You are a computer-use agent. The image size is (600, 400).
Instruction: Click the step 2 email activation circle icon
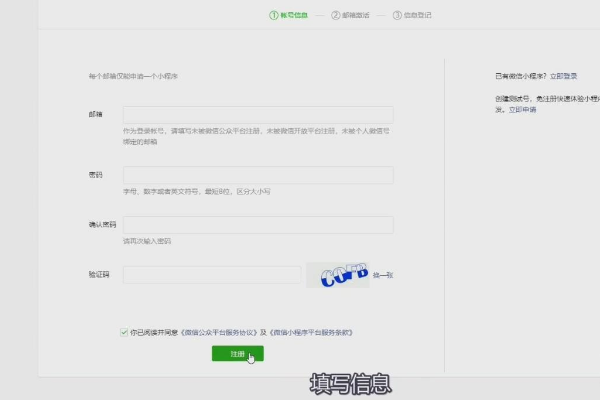334,15
